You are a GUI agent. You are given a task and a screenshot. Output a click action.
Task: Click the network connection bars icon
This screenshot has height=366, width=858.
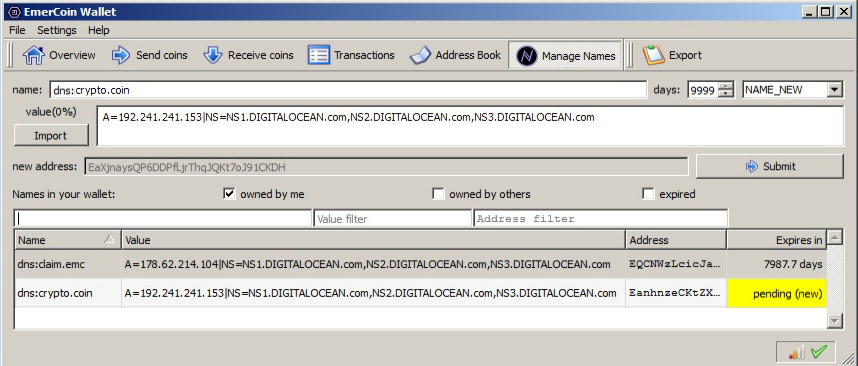click(x=798, y=353)
